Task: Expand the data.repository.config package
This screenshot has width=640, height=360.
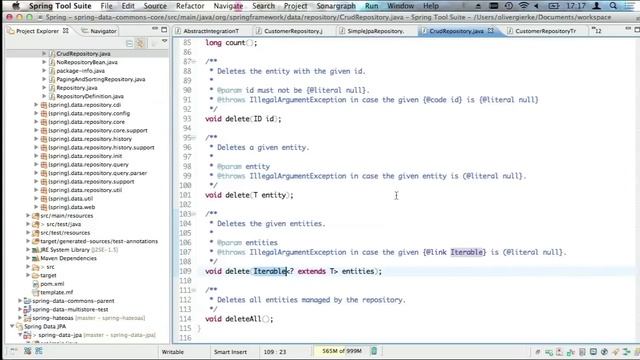Action: (36, 113)
